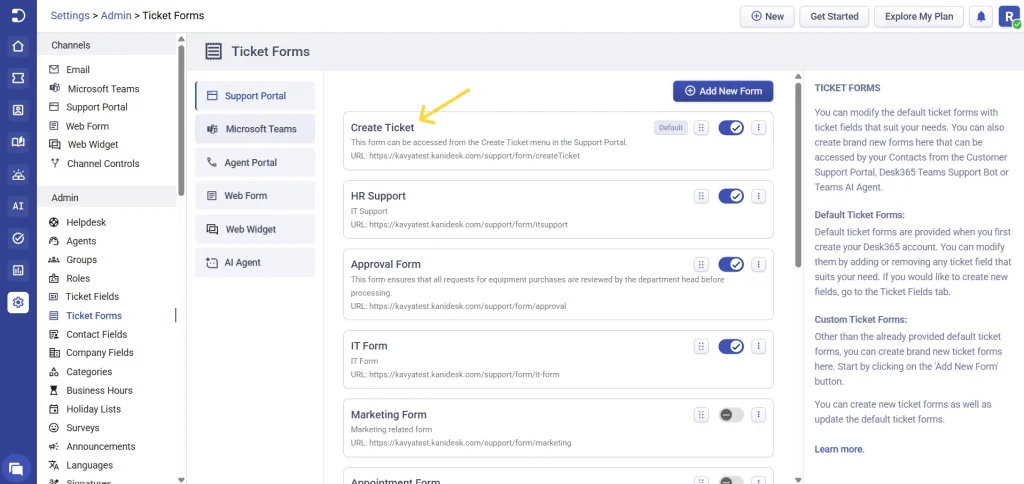Screen dimensions: 1024x484
Task: Go to Settings breadcrumb link
Action: [x=70, y=16]
